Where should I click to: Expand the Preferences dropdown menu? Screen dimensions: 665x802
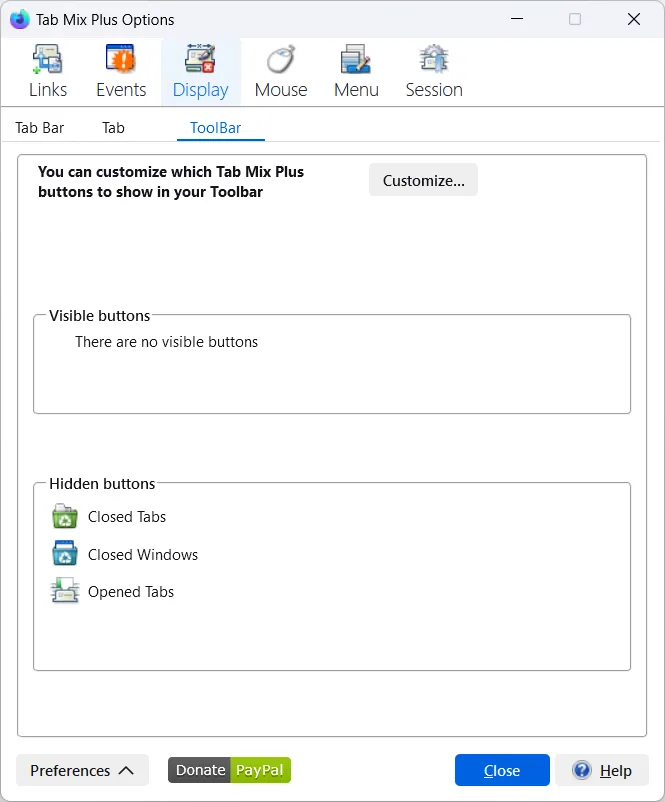(82, 770)
